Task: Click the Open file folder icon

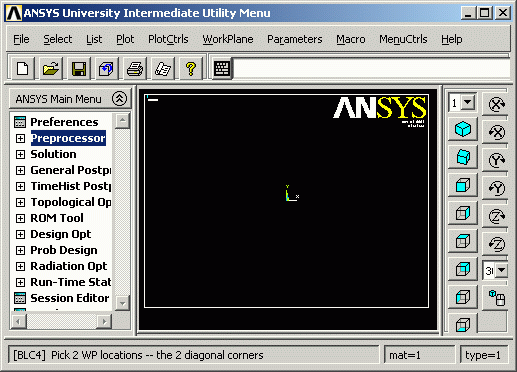Action: (51, 69)
